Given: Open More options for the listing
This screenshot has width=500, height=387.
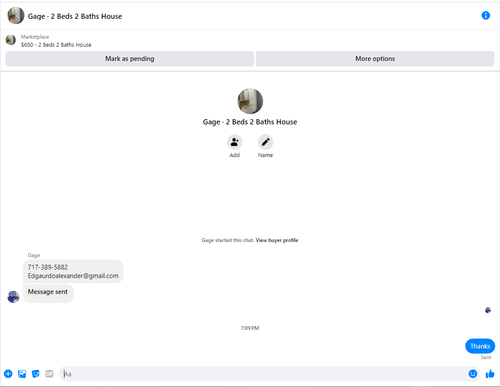Looking at the screenshot, I should tap(375, 59).
